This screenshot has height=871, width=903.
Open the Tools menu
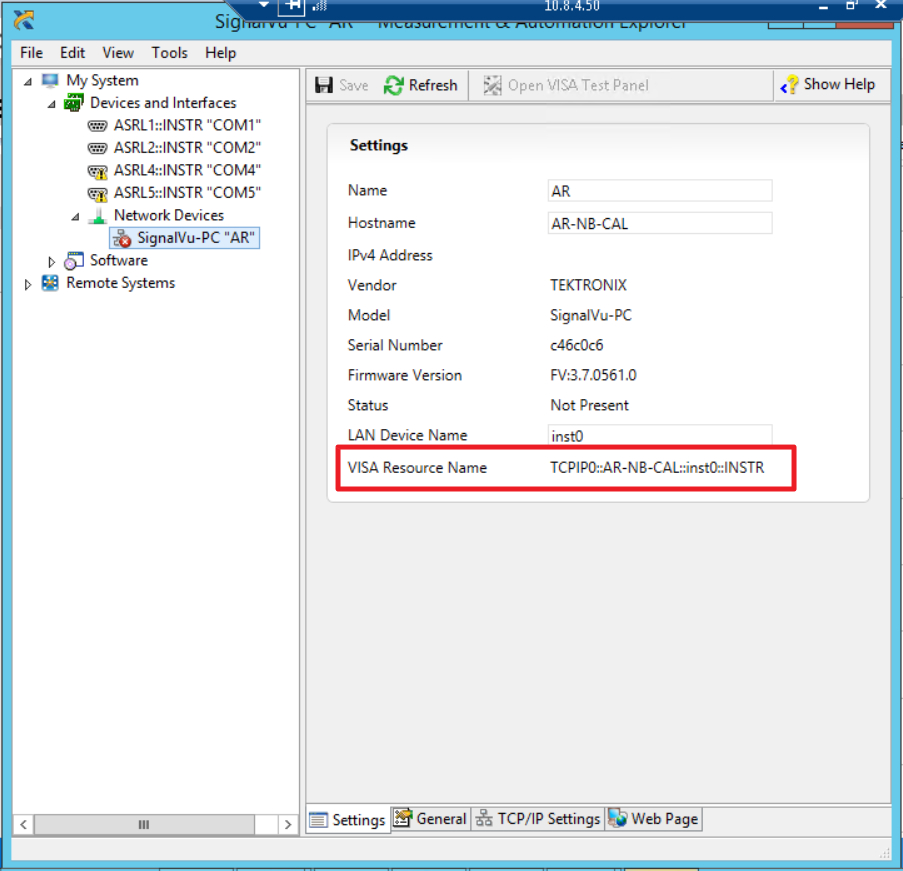tap(169, 53)
